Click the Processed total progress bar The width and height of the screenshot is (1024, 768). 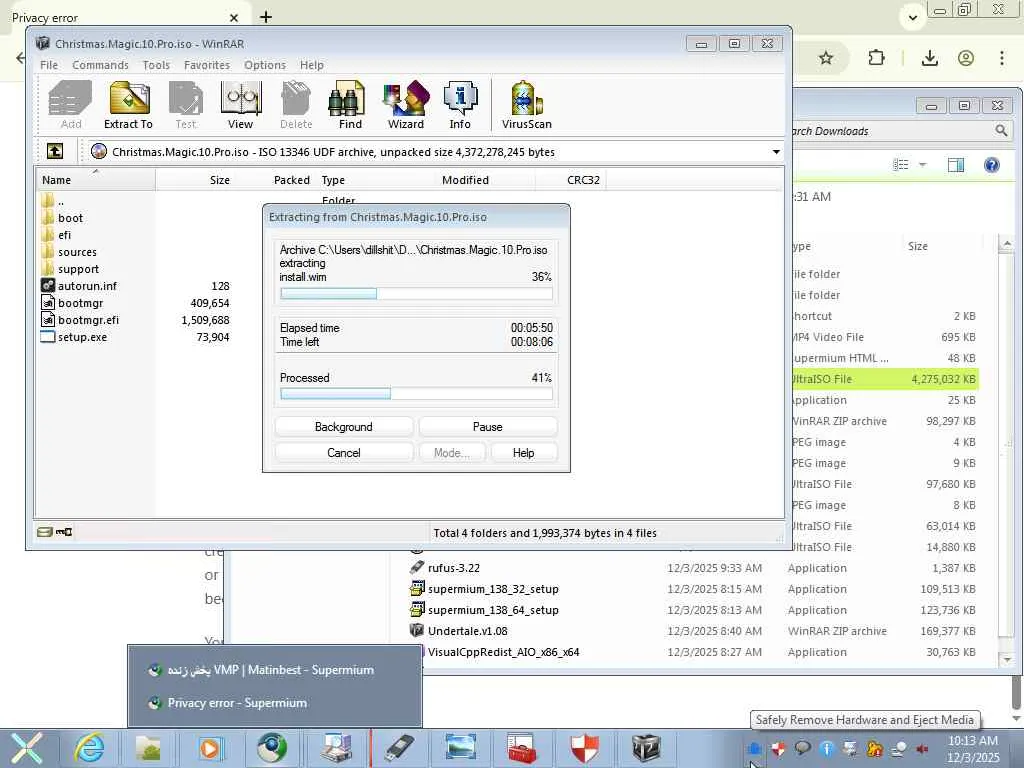pos(416,393)
